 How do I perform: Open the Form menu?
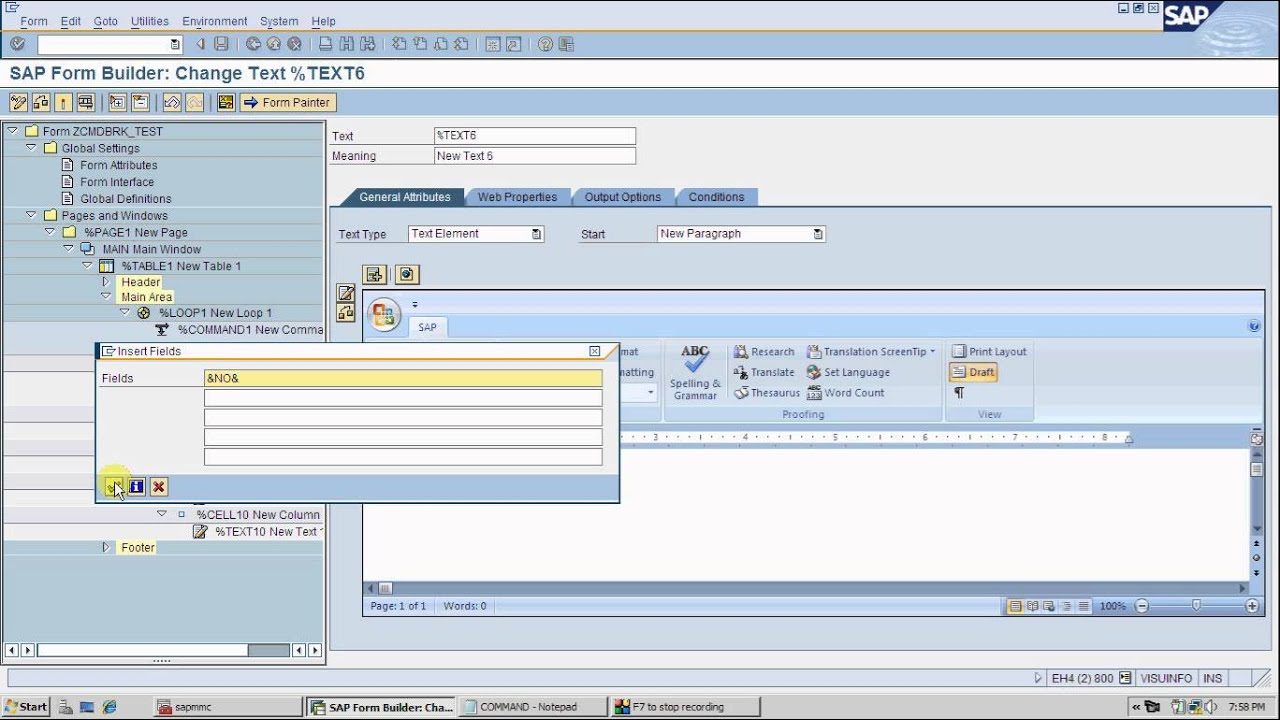coord(33,21)
